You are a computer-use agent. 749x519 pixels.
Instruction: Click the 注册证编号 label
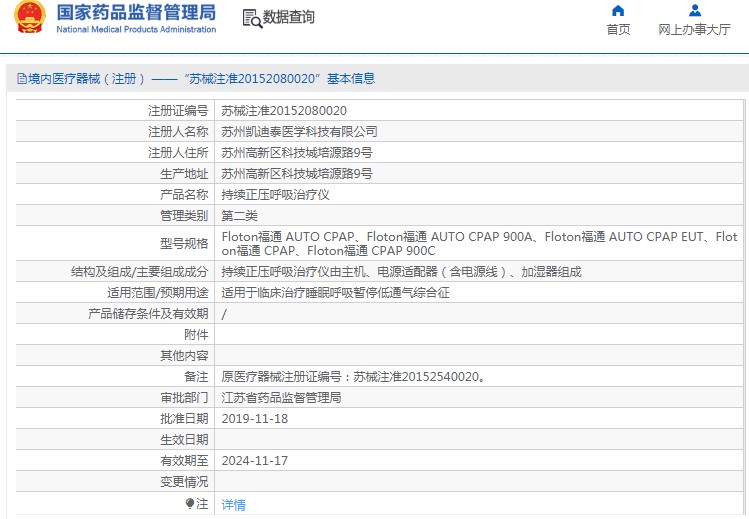coord(178,111)
